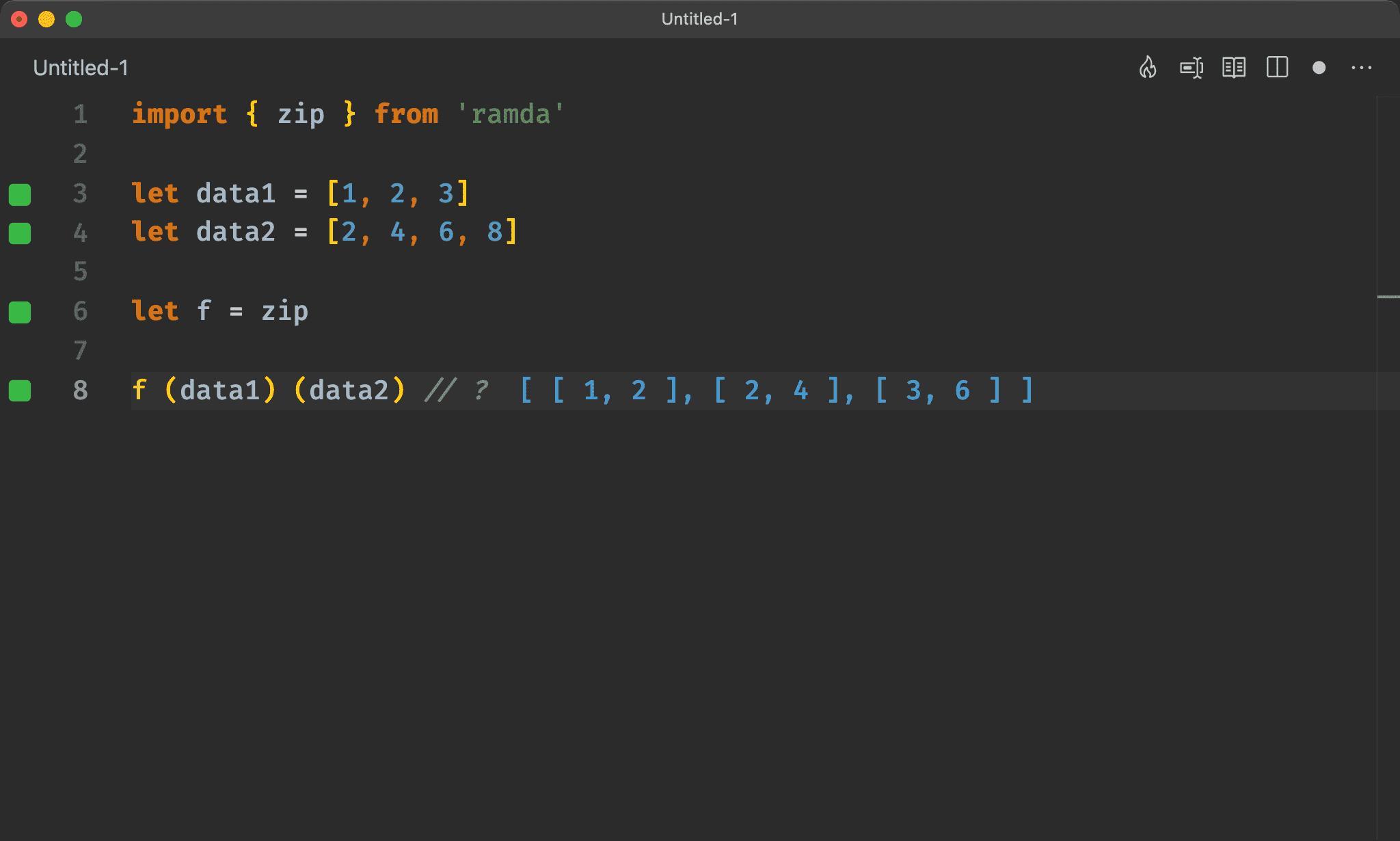Click 'zip' inside the import braces
Image resolution: width=1400 pixels, height=841 pixels.
301,114
